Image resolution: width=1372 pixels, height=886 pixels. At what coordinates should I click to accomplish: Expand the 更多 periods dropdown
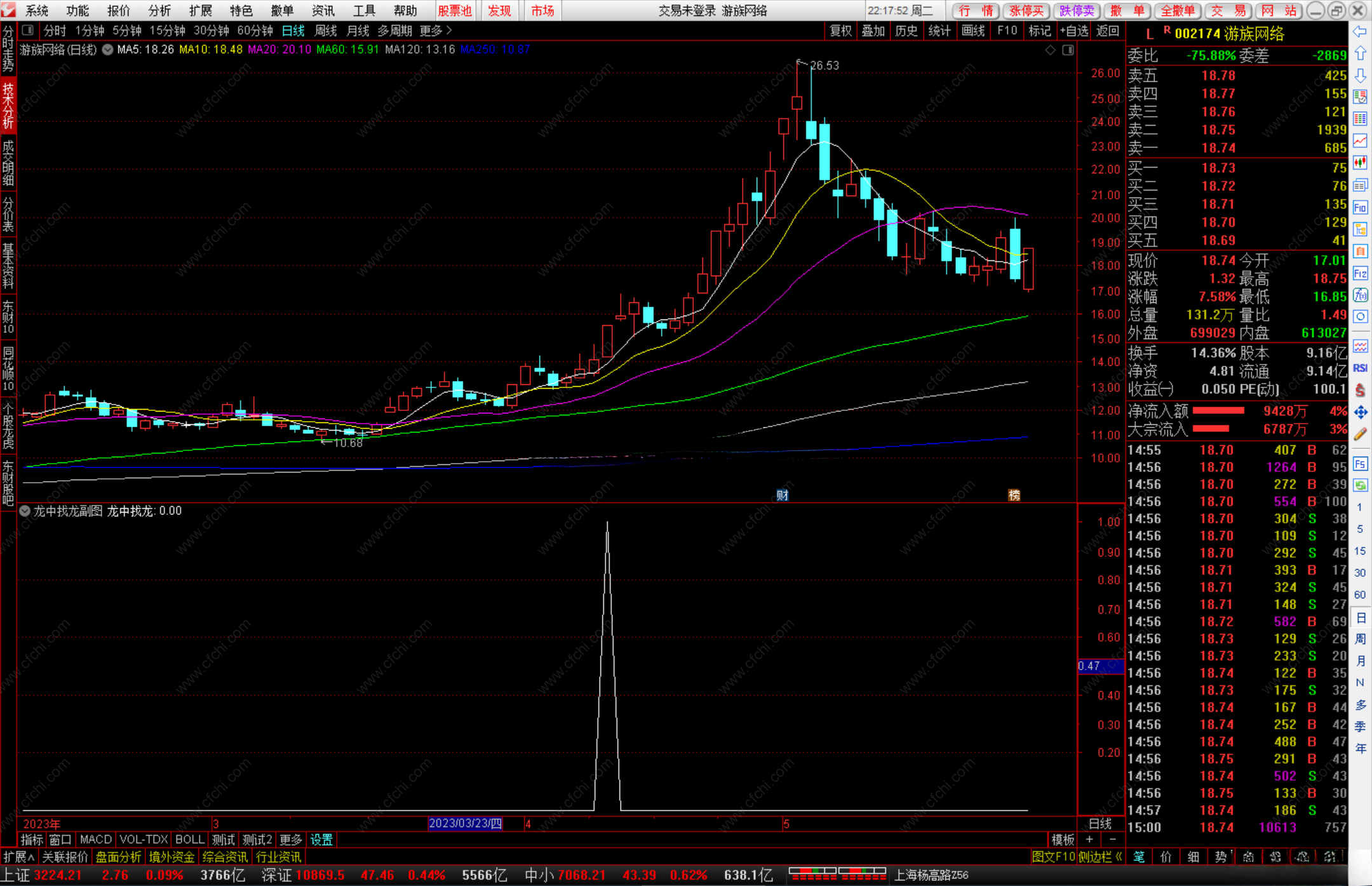point(436,30)
